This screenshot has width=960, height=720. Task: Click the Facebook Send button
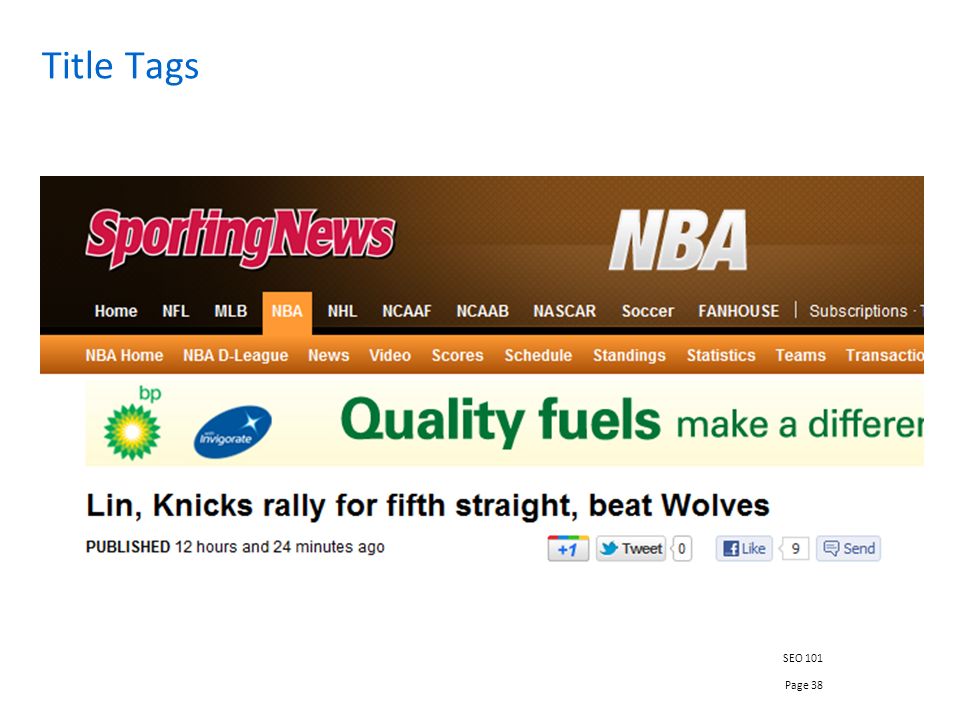pos(849,548)
